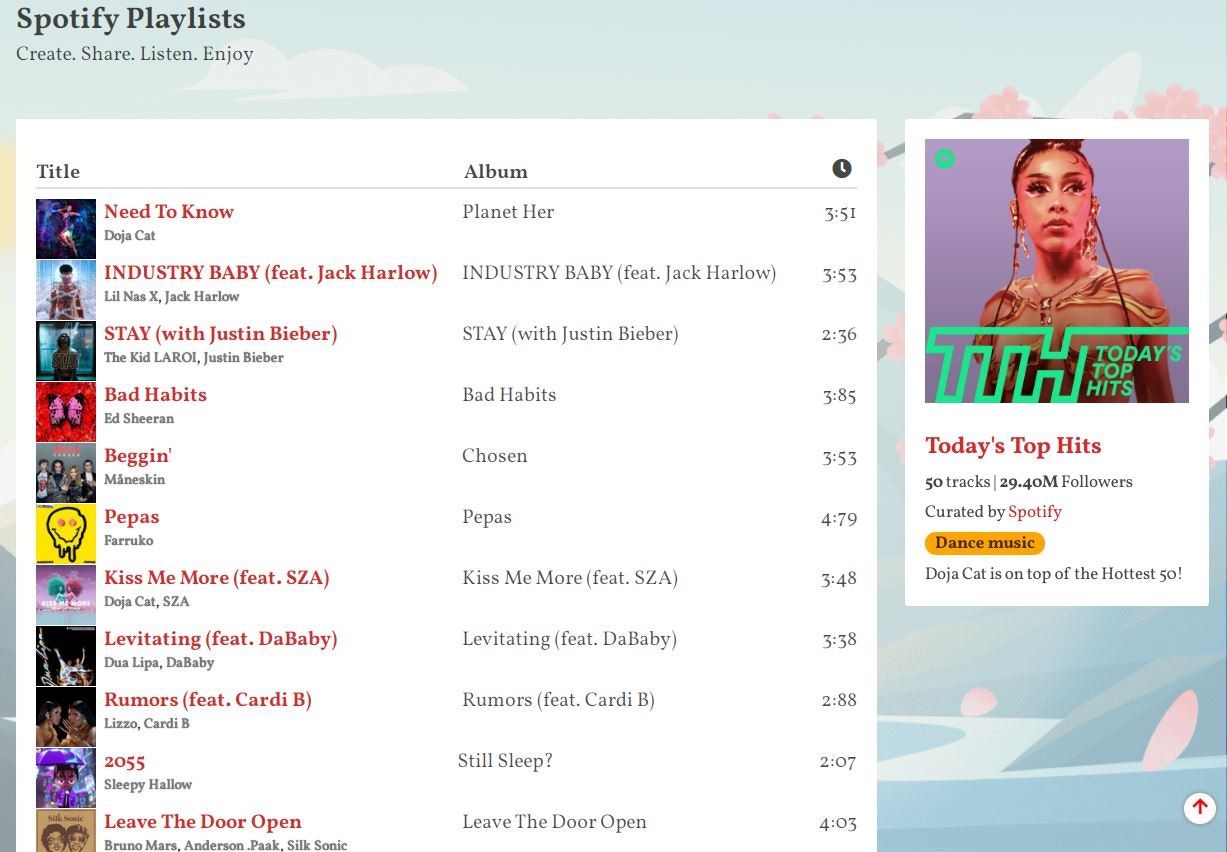1227x852 pixels.
Task: Click the Today's Top Hits cover image
Action: pyautogui.click(x=1056, y=270)
